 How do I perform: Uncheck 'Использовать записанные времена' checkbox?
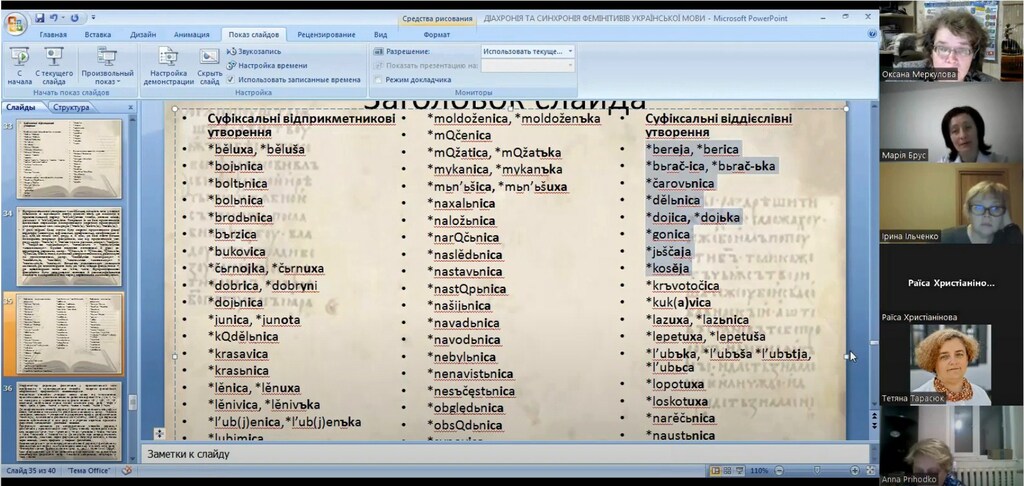coord(232,79)
